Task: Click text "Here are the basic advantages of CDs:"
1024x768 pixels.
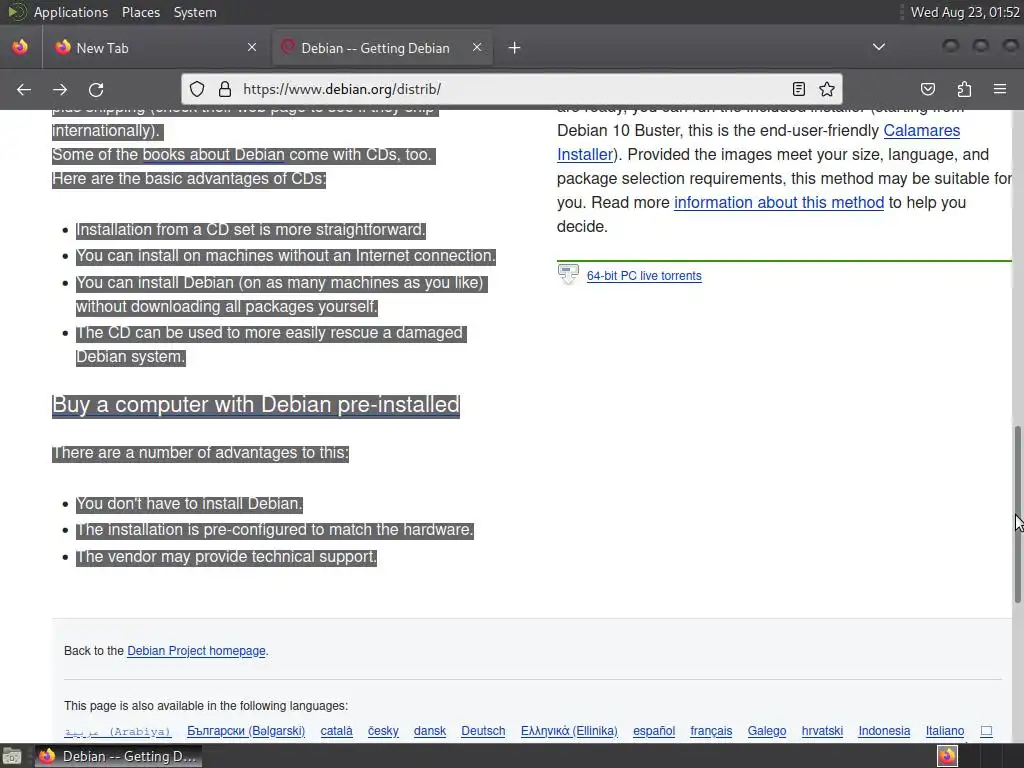Action: (188, 179)
